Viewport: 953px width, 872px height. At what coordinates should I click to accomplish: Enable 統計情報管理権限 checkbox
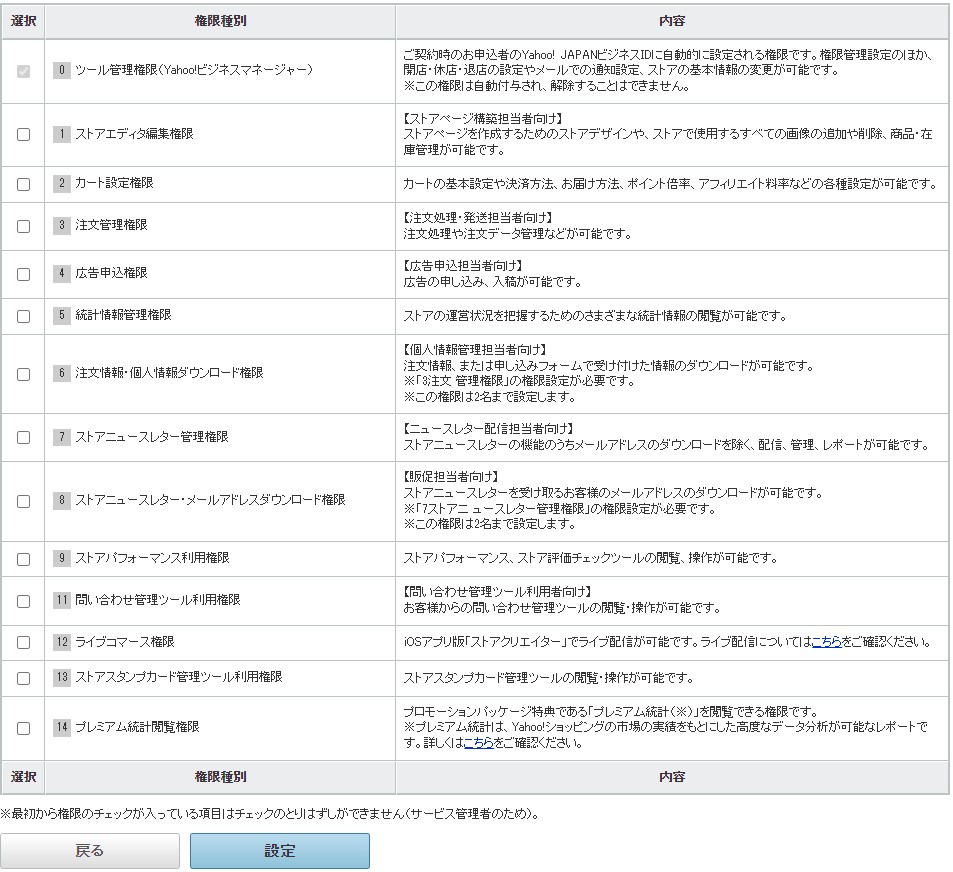(x=23, y=316)
